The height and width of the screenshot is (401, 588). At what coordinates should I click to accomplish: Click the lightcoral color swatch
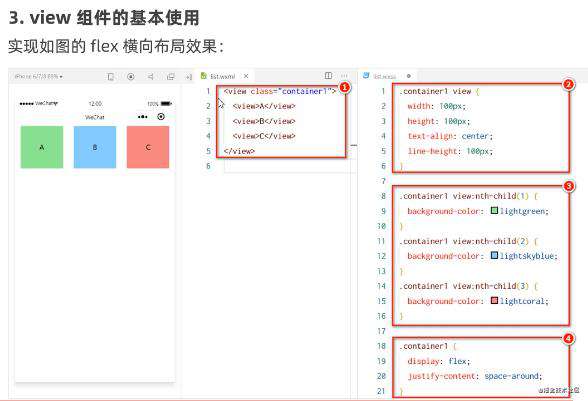coord(494,300)
